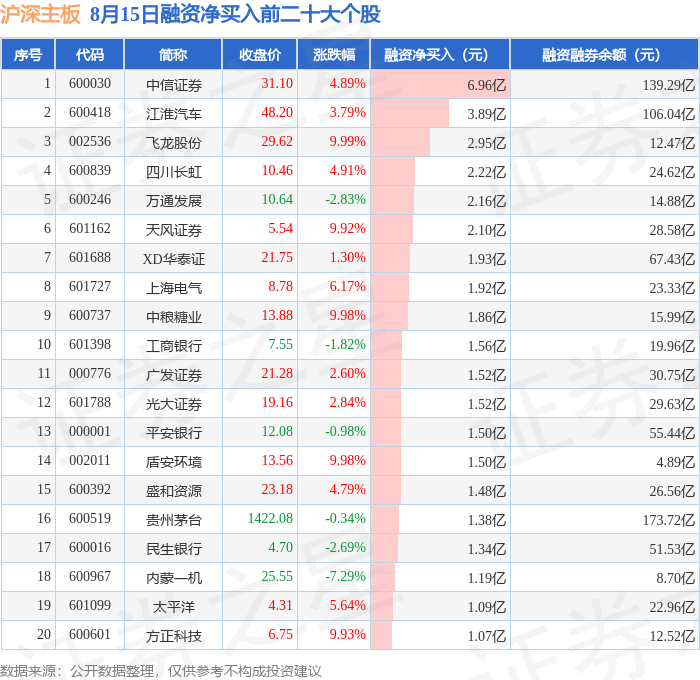Click balance value 173.72亿
This screenshot has width=700, height=680.
click(x=669, y=520)
